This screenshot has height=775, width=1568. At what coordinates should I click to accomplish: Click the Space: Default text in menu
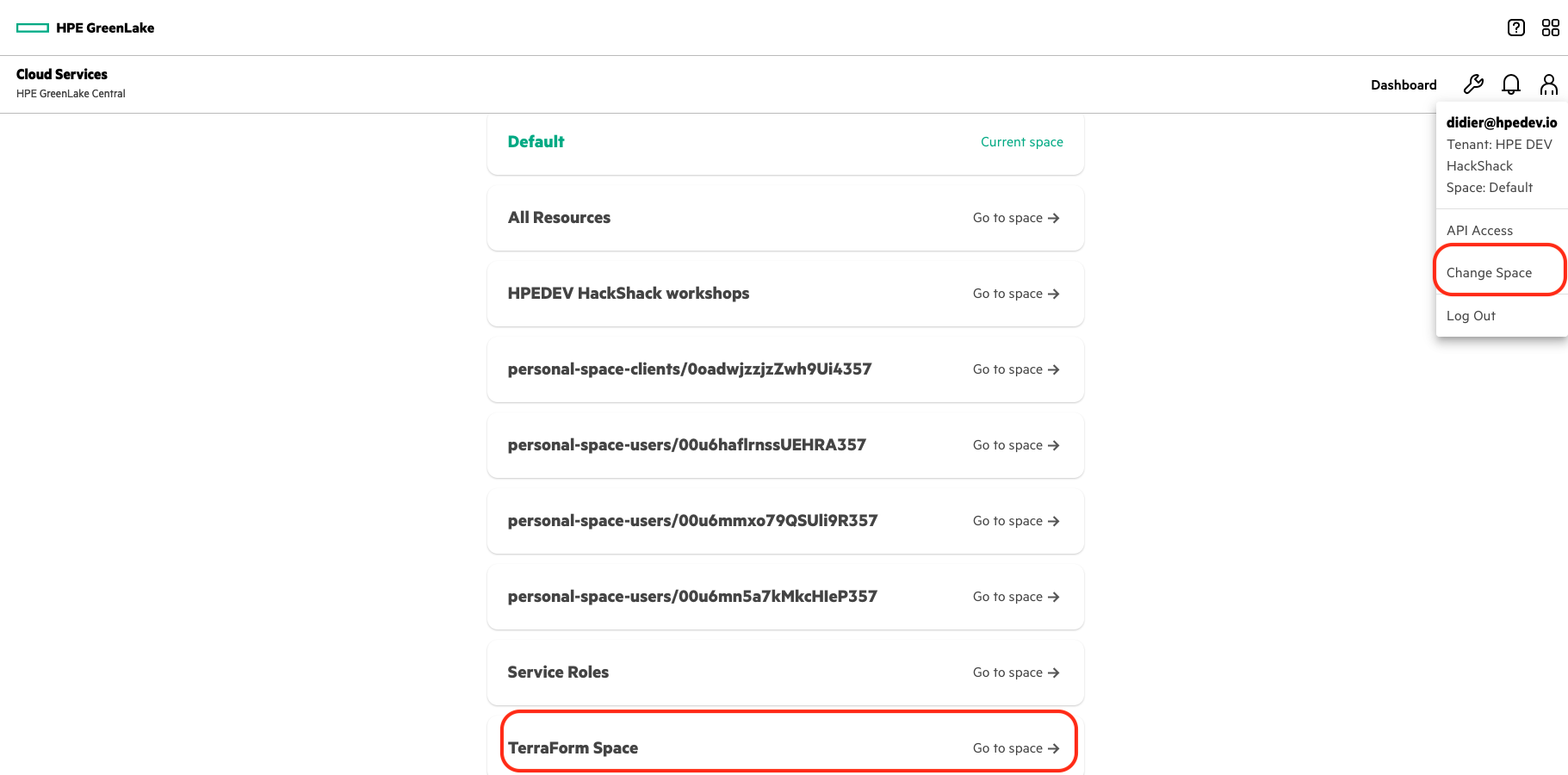[x=1490, y=188]
